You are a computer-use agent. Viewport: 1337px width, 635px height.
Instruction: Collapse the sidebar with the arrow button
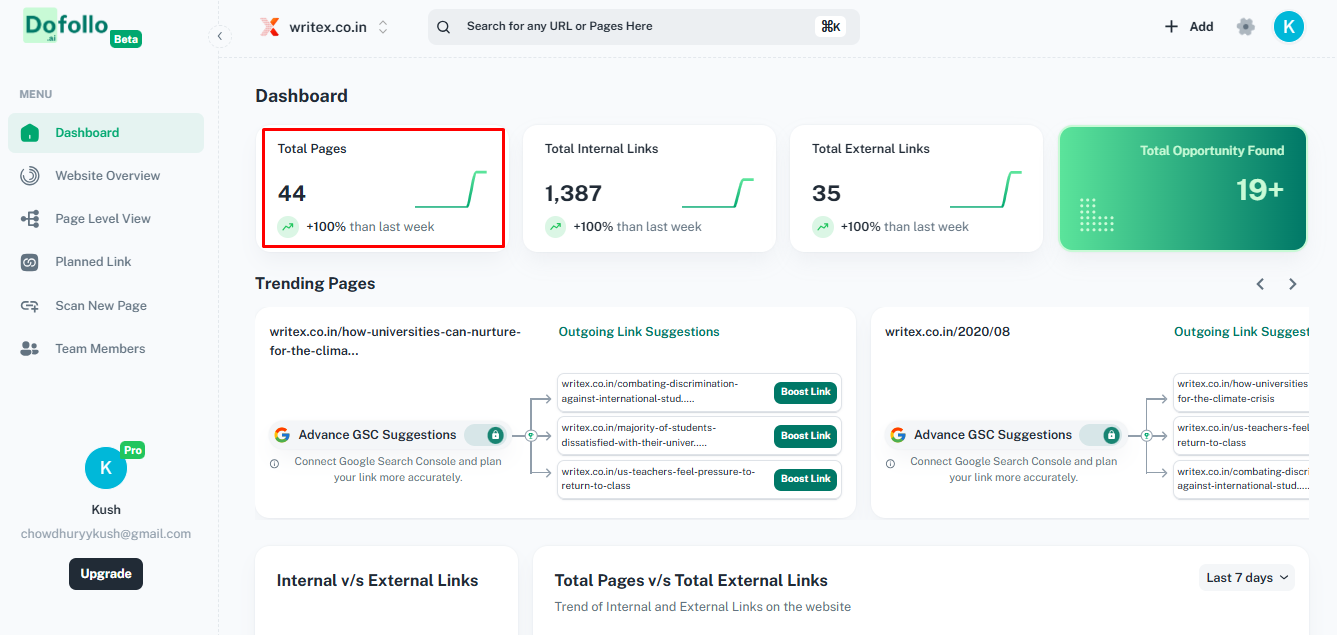(x=221, y=36)
